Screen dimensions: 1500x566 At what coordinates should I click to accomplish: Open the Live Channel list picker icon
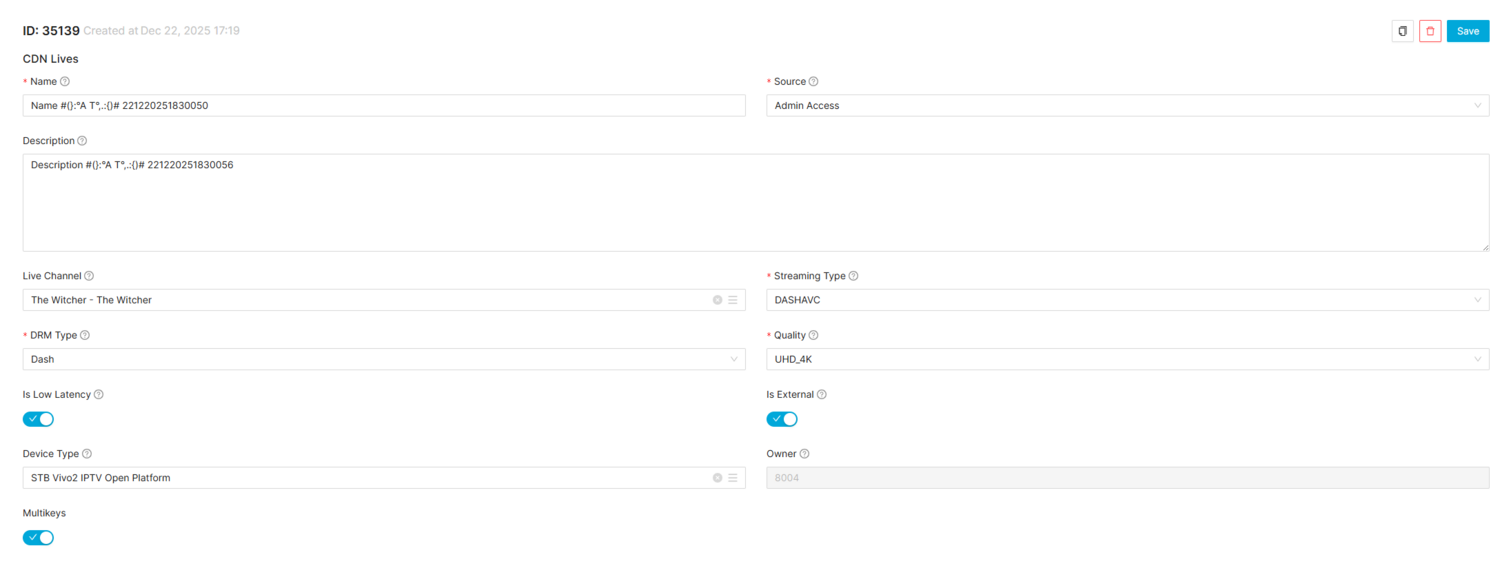point(733,300)
